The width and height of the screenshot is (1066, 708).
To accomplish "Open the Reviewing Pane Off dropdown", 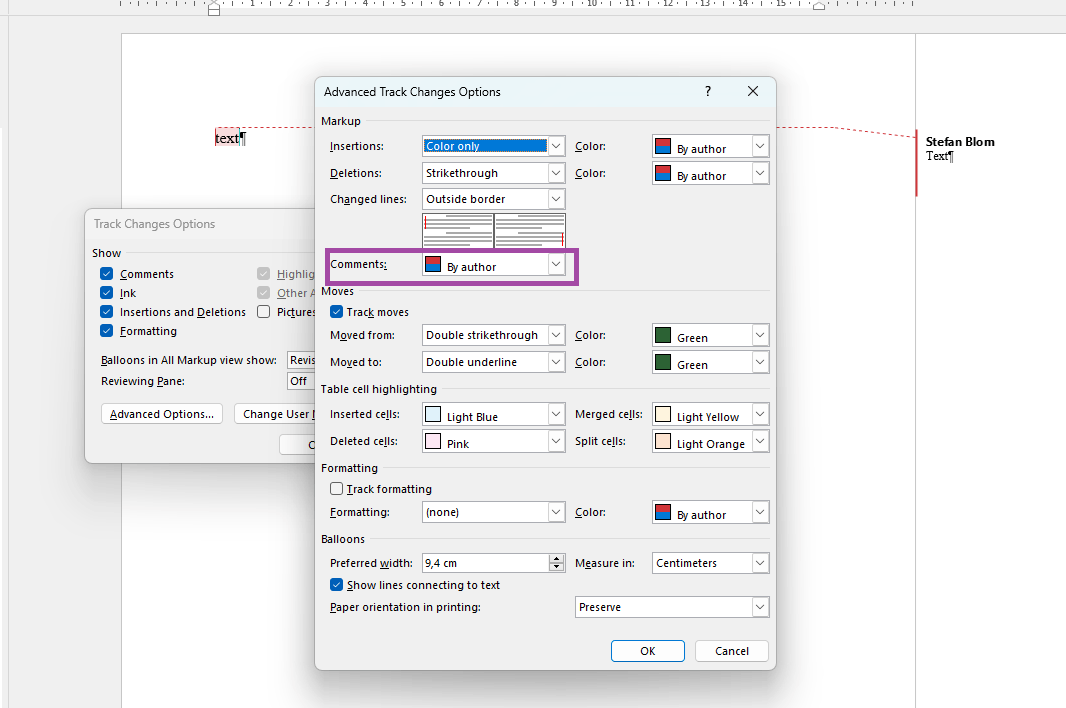I will (301, 381).
